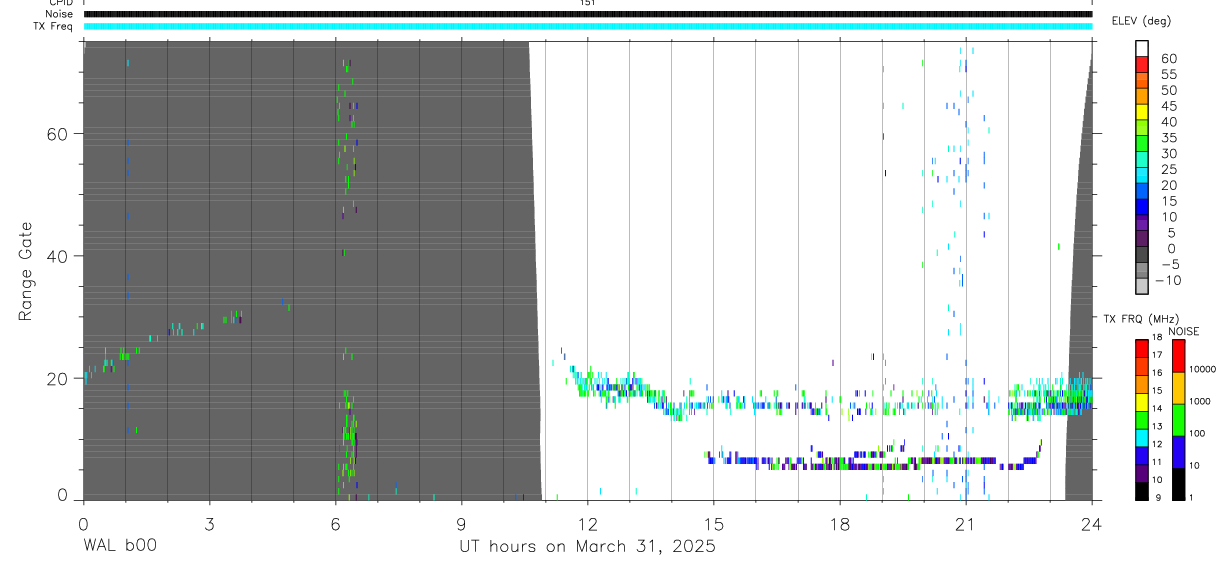Click the green swatch of the NOISE legend
Viewport: 1228px width, 567px height.
(x=1179, y=420)
